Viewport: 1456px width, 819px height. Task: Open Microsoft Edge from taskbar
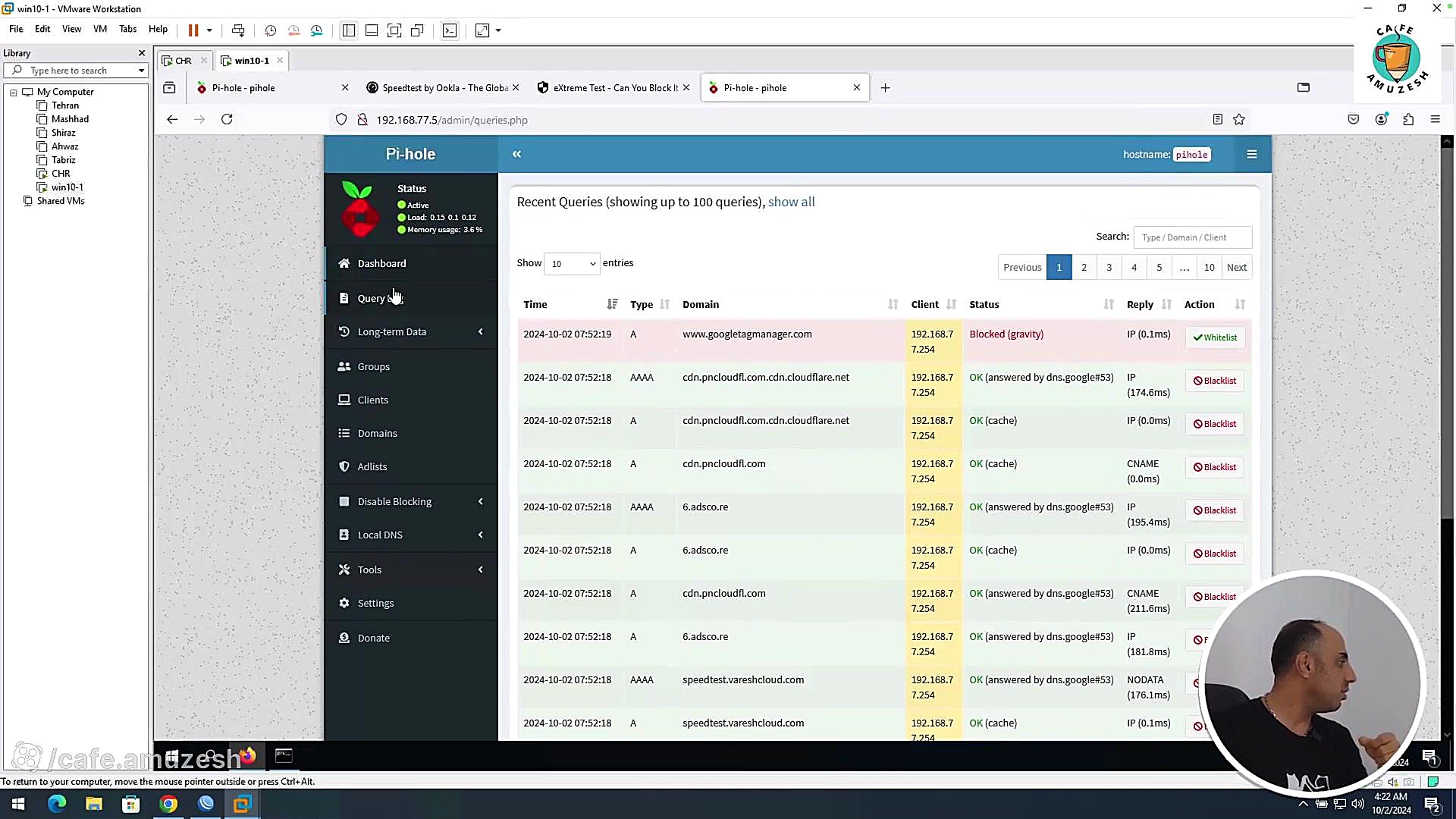point(57,804)
